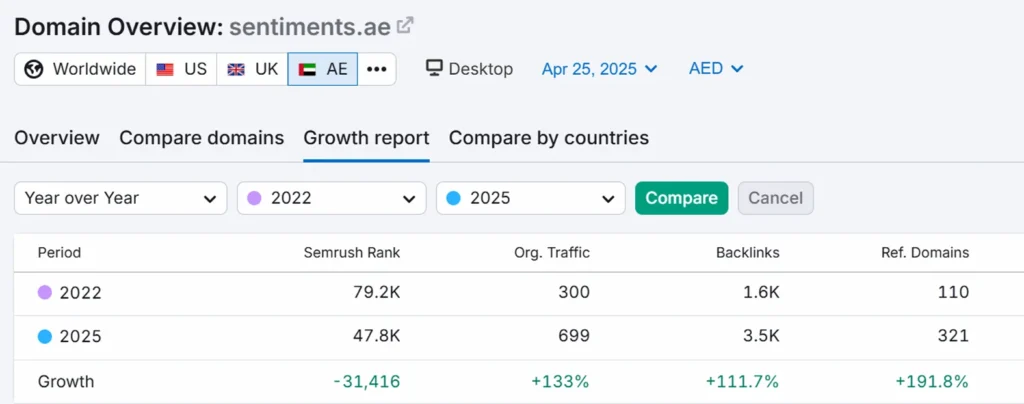
Task: Click the US flag icon
Action: tap(165, 69)
